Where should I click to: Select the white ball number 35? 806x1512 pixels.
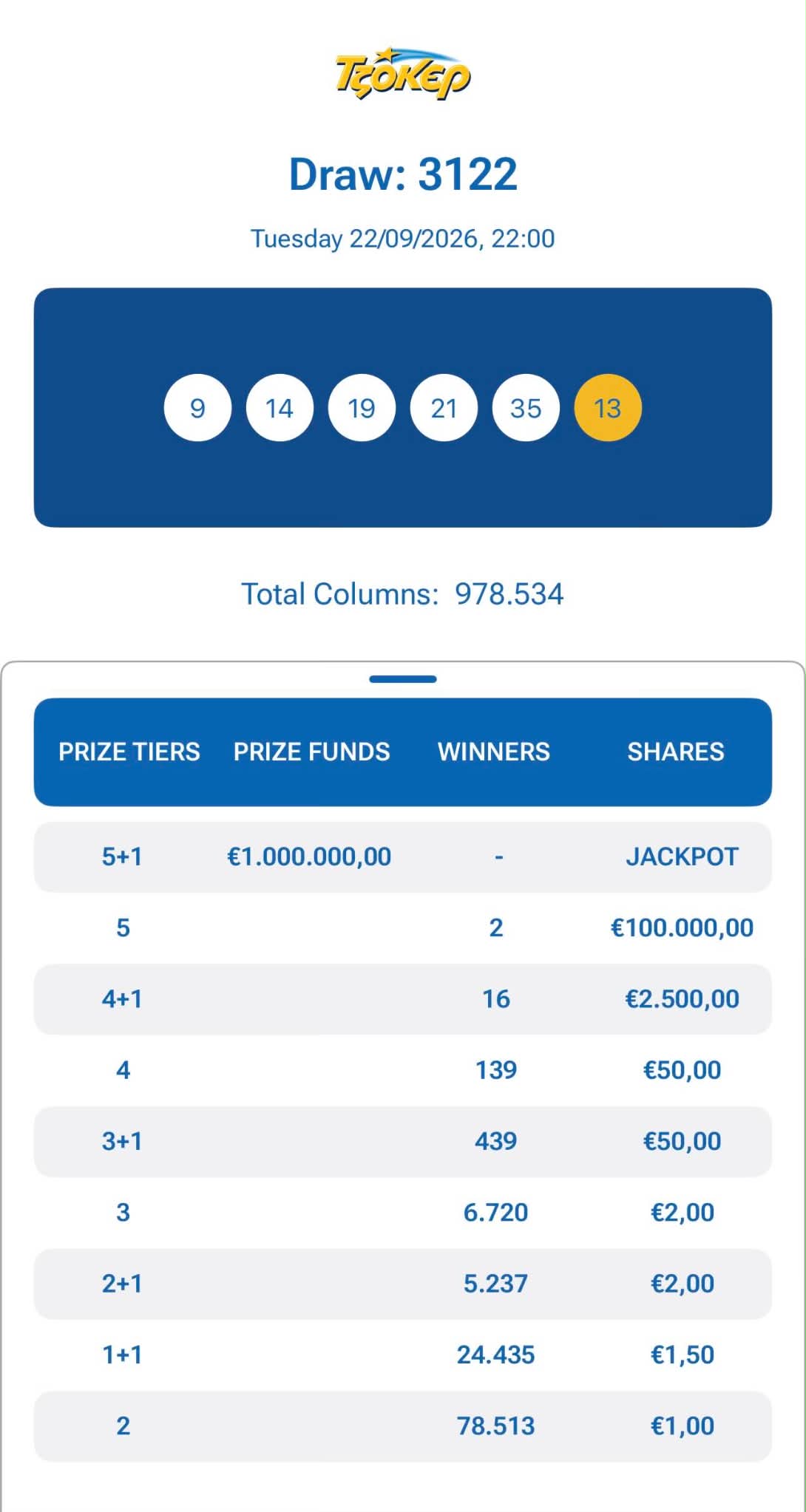(x=526, y=408)
